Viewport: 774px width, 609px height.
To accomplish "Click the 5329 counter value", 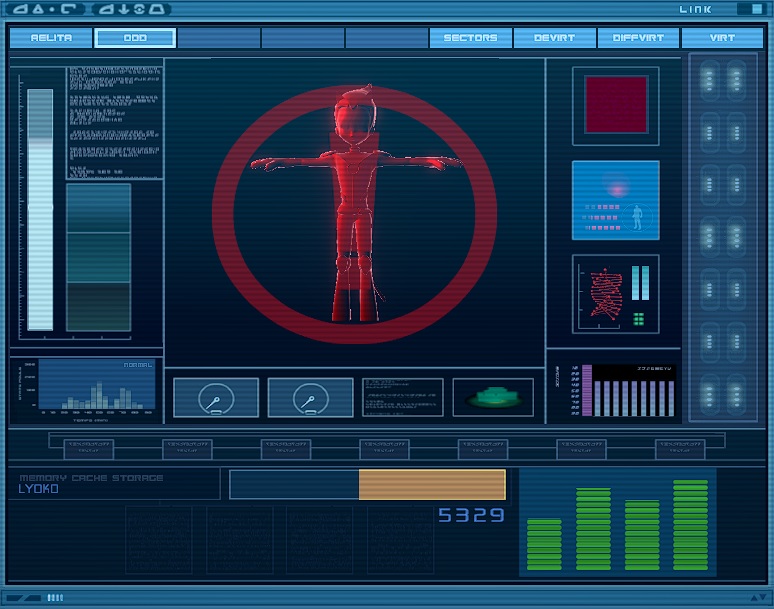I will [x=471, y=515].
